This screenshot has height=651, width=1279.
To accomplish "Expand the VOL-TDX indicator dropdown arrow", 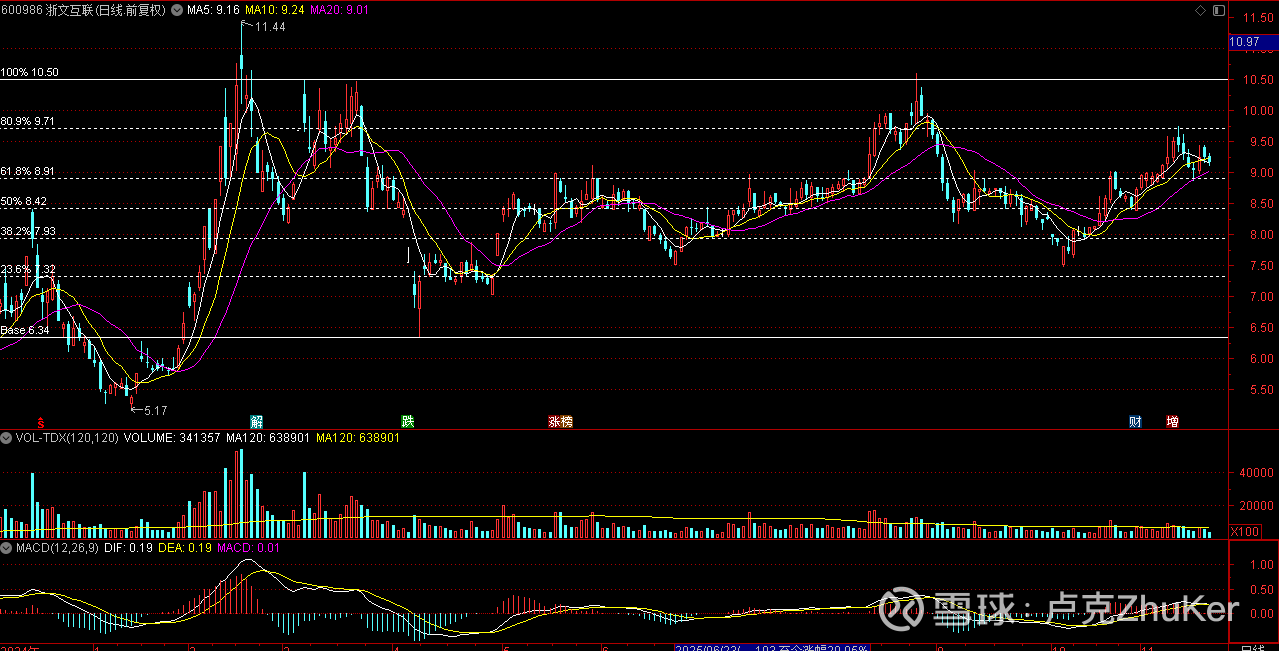I will tap(6, 437).
